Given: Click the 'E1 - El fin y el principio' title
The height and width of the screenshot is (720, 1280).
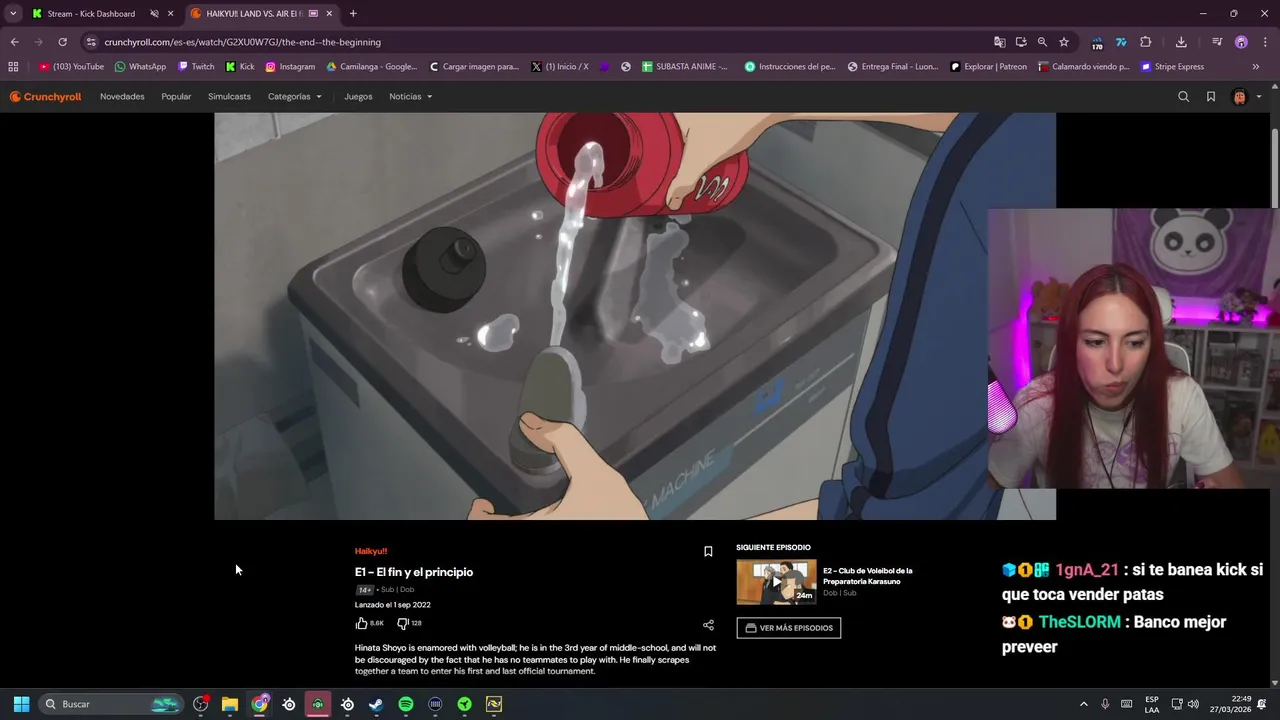Looking at the screenshot, I should (x=414, y=572).
